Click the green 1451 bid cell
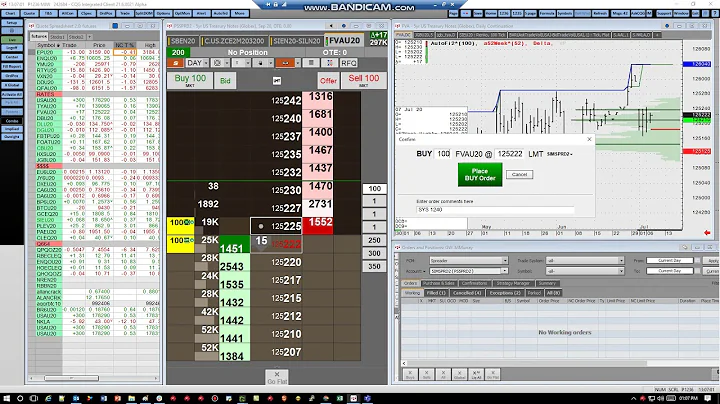Screen dimensions: 720x404 click(x=234, y=244)
